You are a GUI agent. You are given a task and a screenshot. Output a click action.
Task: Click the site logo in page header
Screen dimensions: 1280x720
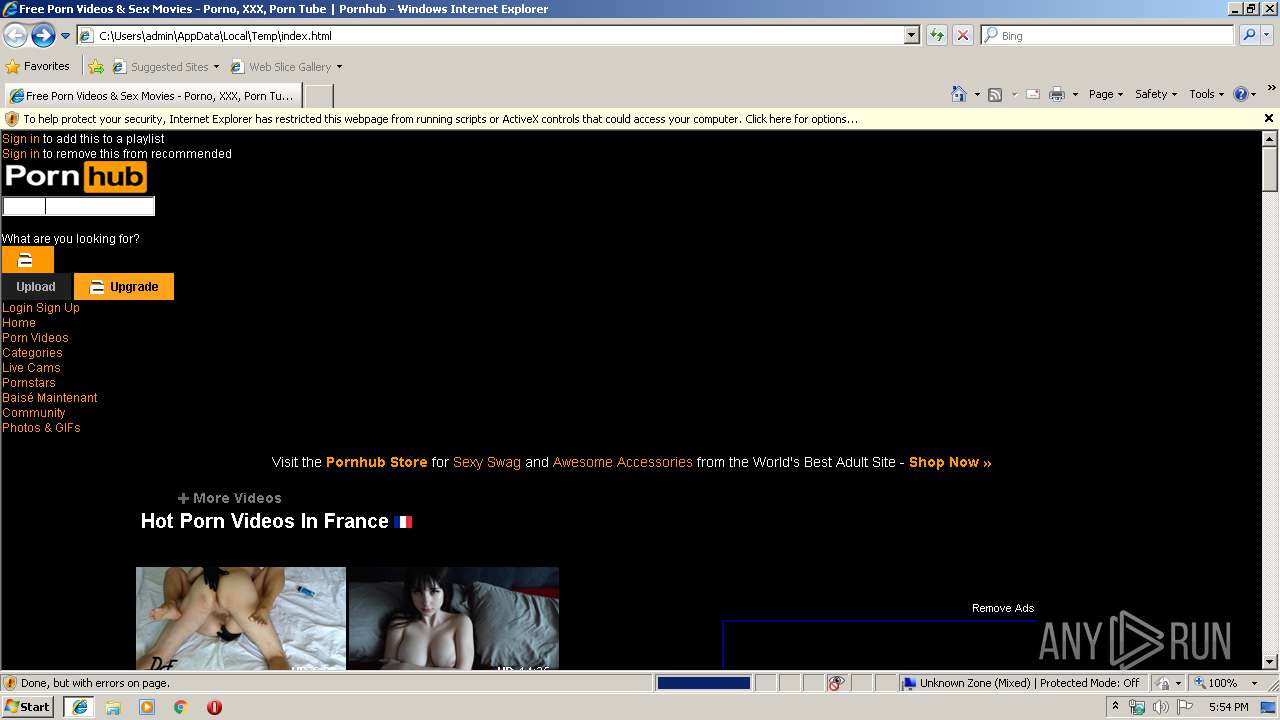pyautogui.click(x=75, y=177)
